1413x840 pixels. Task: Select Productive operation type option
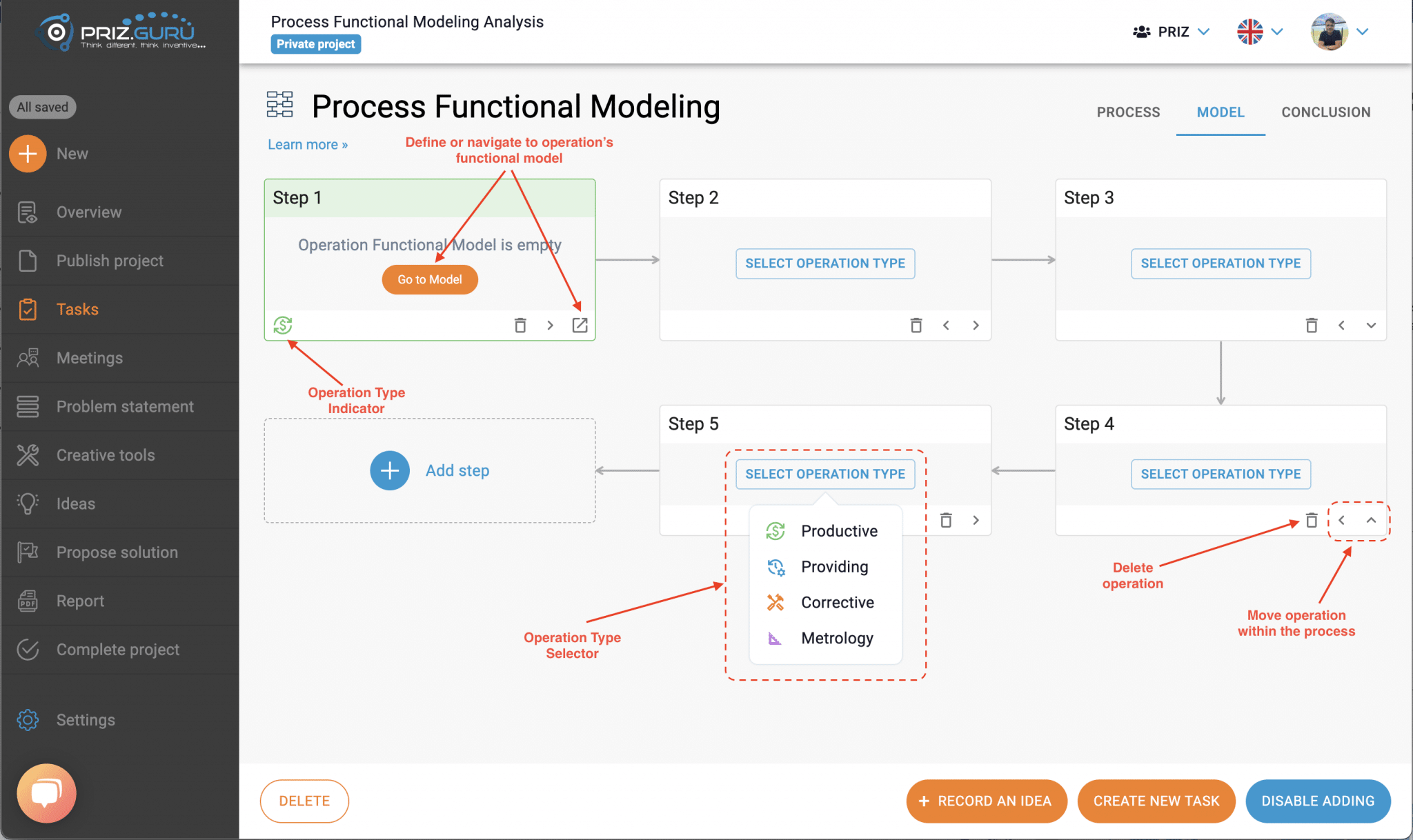click(839, 531)
